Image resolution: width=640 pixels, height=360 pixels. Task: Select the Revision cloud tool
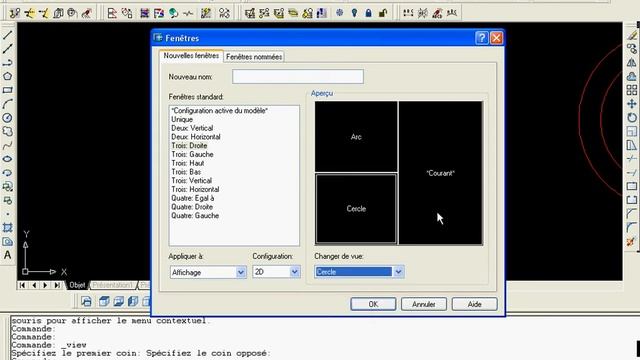tap(7, 131)
